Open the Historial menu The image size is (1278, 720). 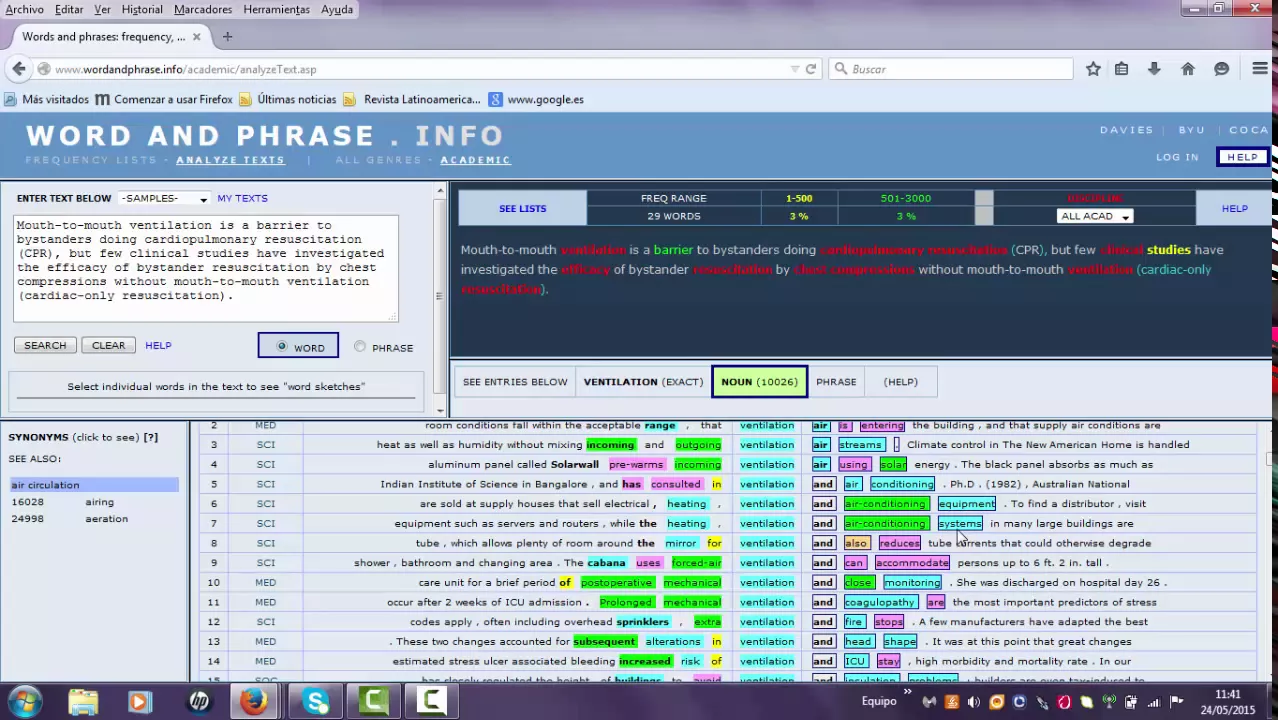point(142,9)
